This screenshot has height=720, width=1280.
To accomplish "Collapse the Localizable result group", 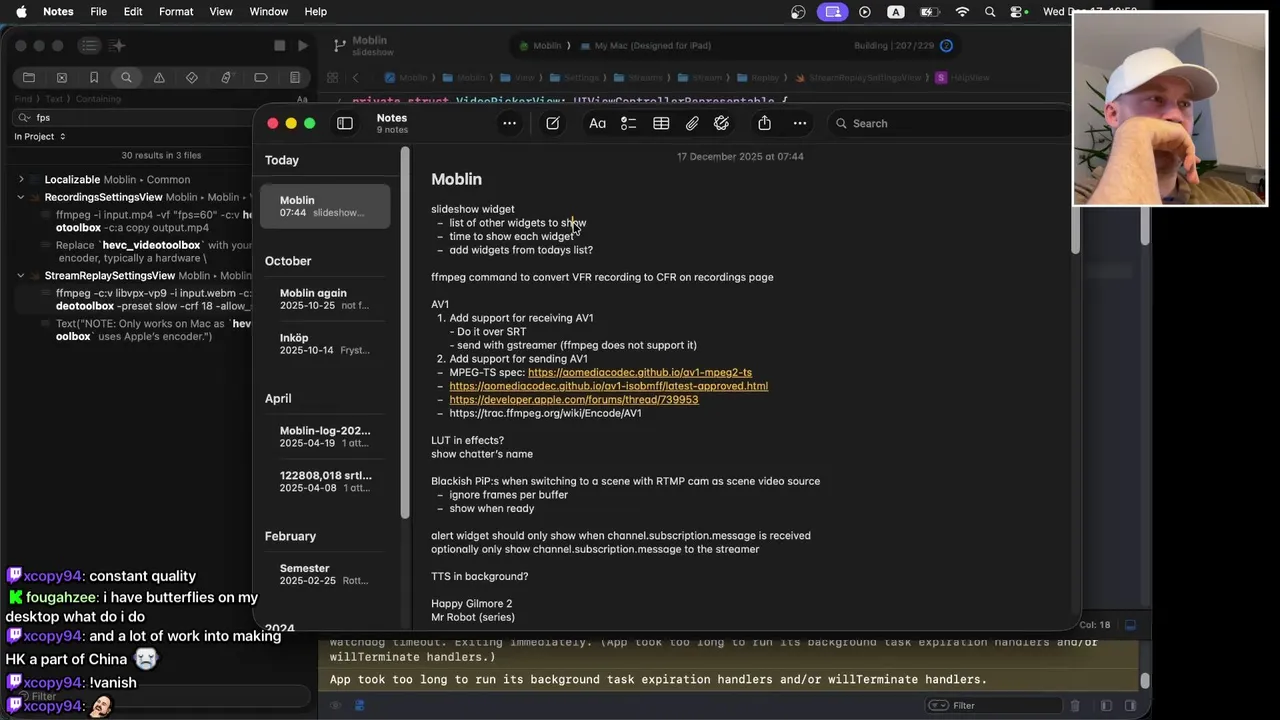I will [x=21, y=179].
